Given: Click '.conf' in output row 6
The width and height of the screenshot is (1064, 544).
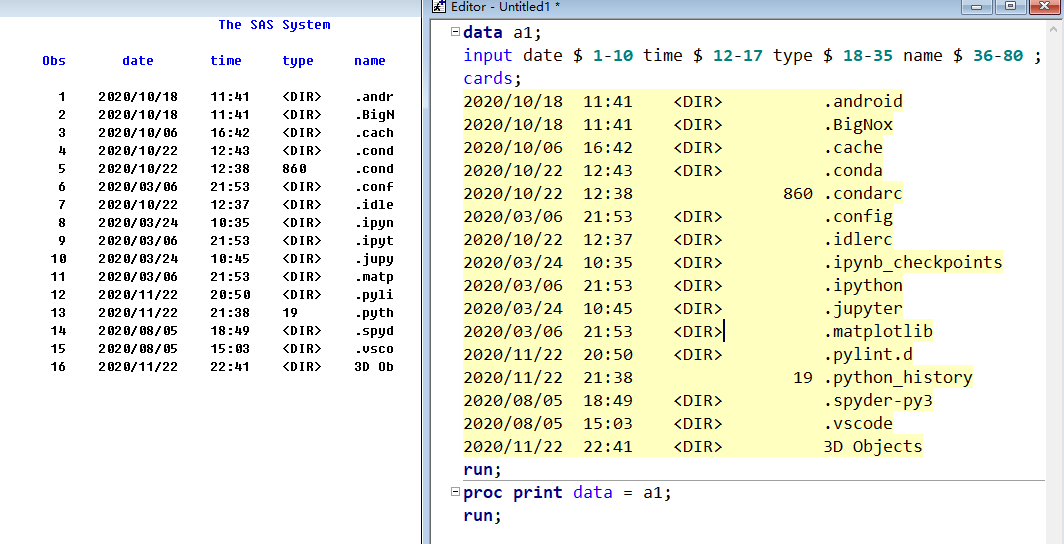Looking at the screenshot, I should point(374,187).
